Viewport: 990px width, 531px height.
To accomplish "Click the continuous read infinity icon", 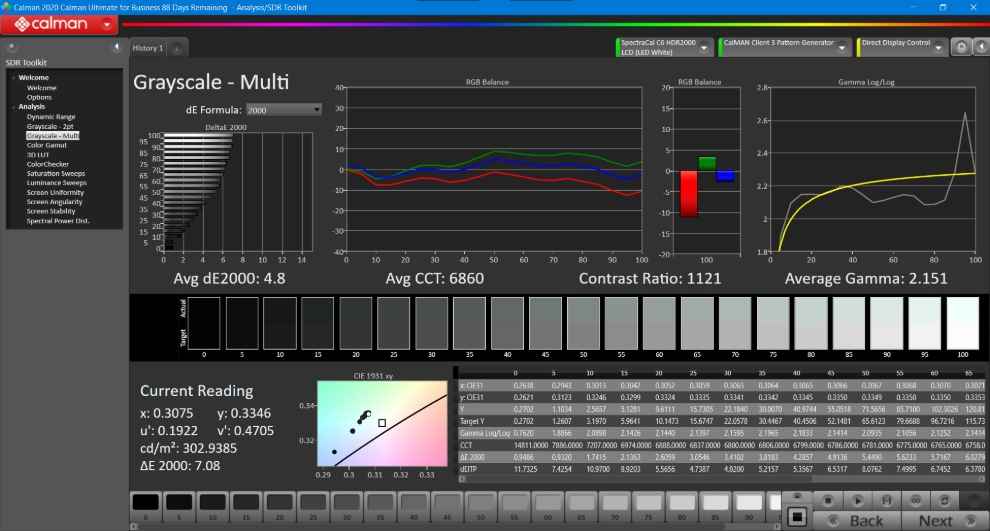I will (915, 500).
